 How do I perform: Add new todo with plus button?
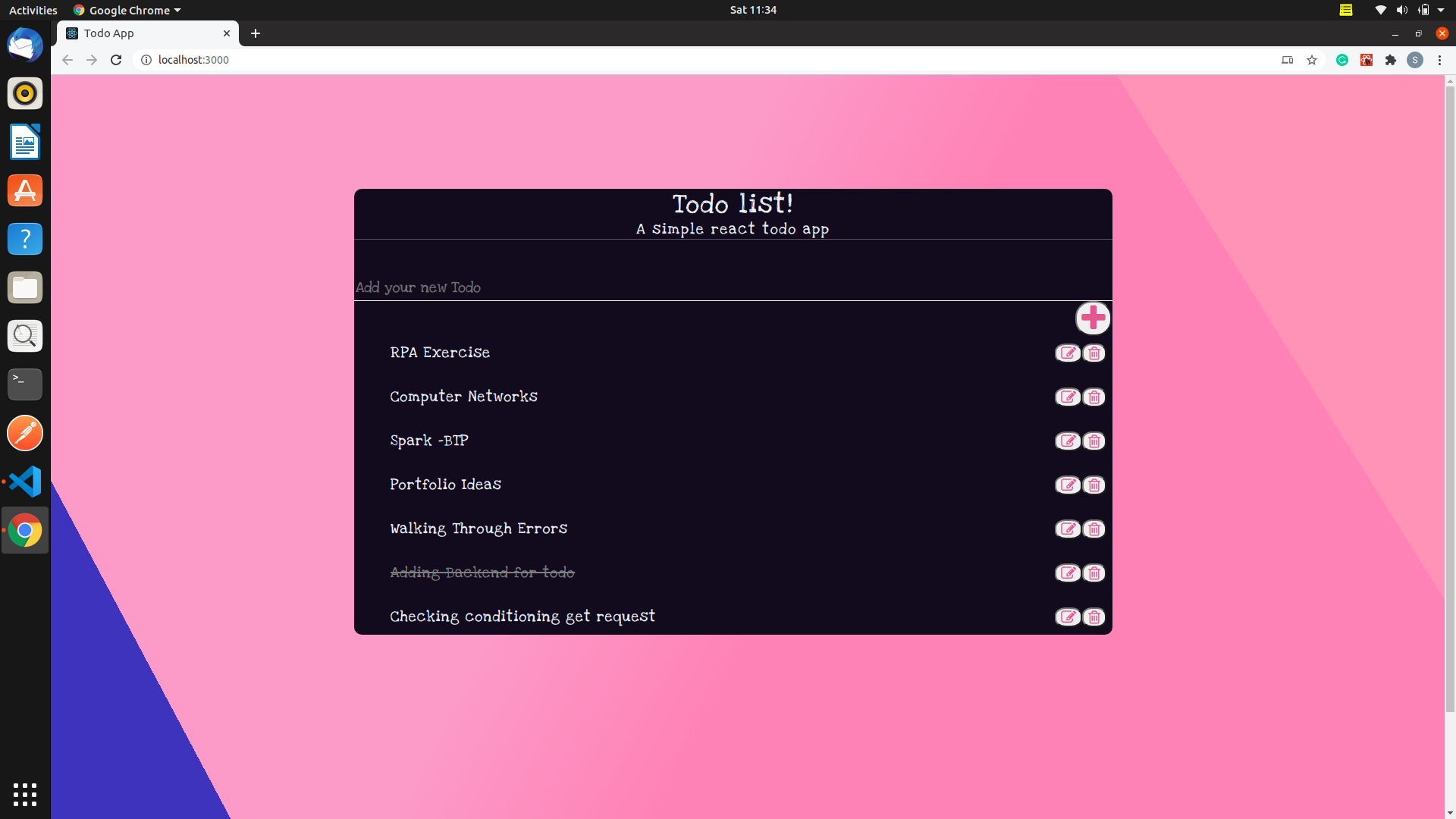[1093, 318]
